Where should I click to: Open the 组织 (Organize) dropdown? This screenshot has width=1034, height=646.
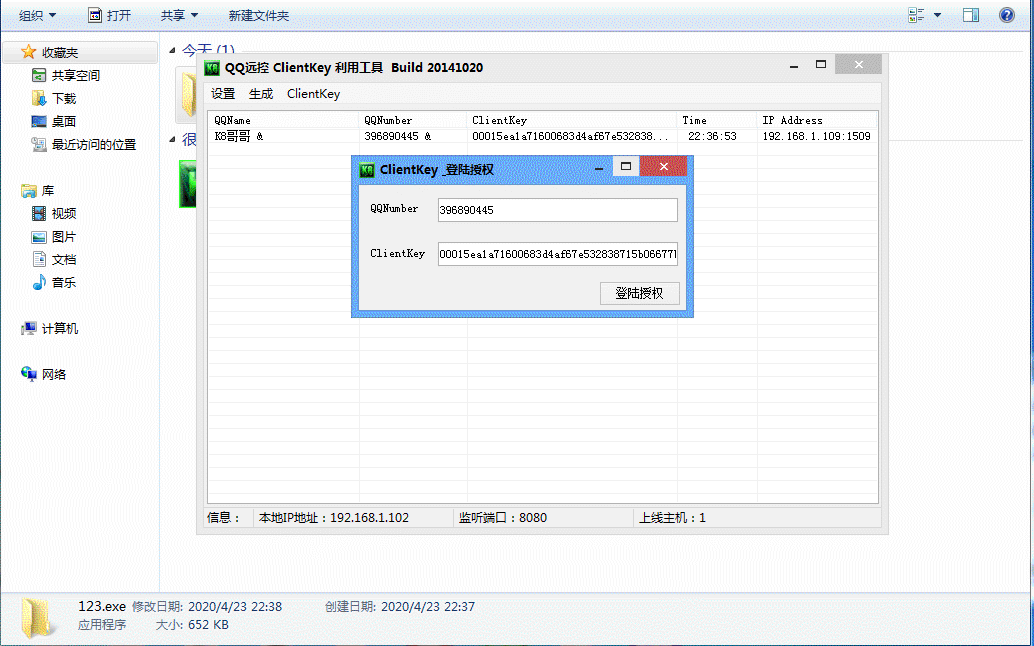pos(37,15)
